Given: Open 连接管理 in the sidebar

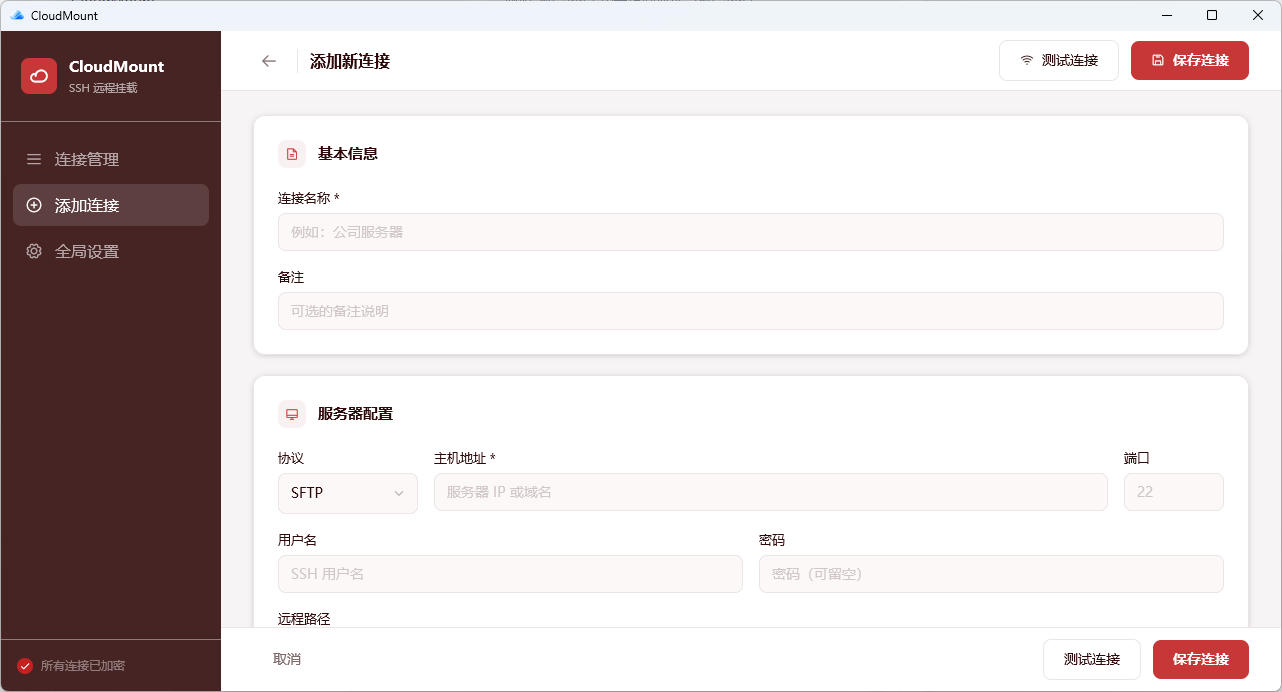Looking at the screenshot, I should coord(111,159).
